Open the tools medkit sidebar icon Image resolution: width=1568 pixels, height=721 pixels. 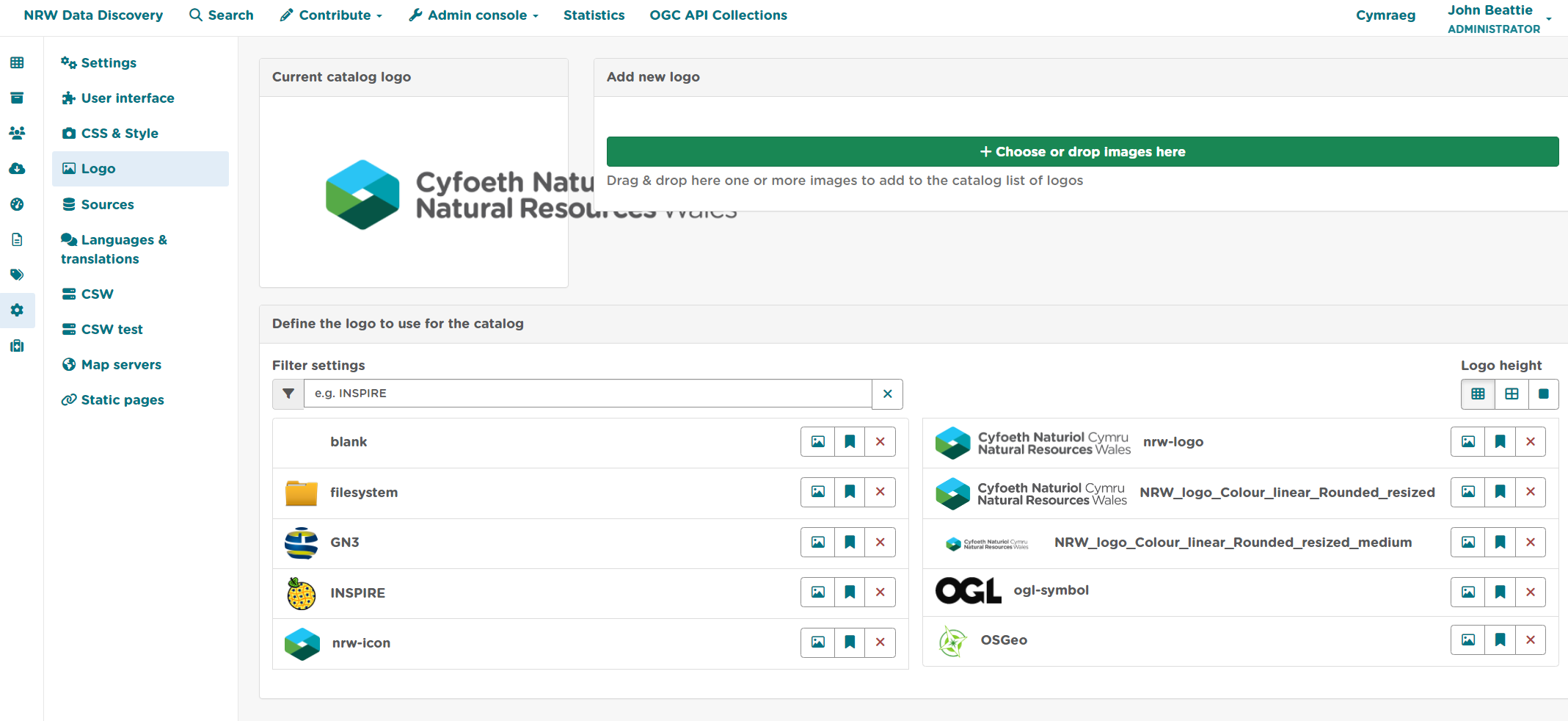(17, 345)
